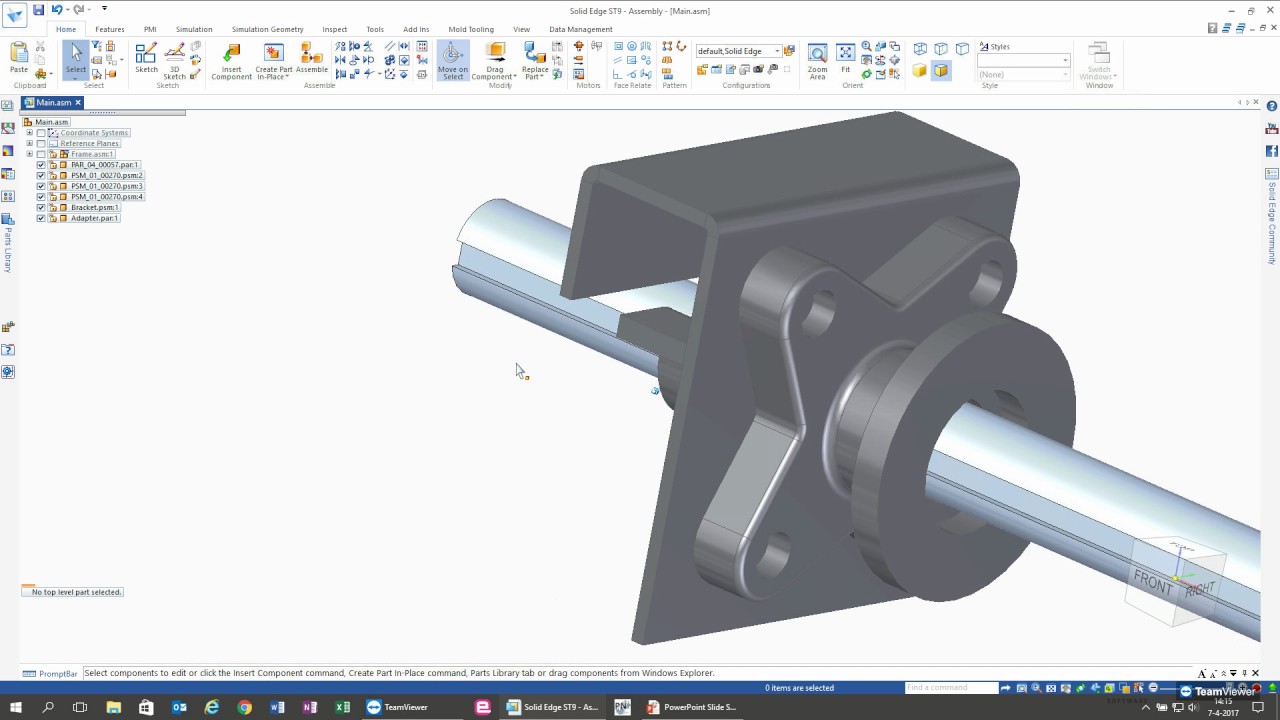This screenshot has width=1280, height=720.
Task: Switch to the Inspect ribbon tab
Action: click(335, 29)
